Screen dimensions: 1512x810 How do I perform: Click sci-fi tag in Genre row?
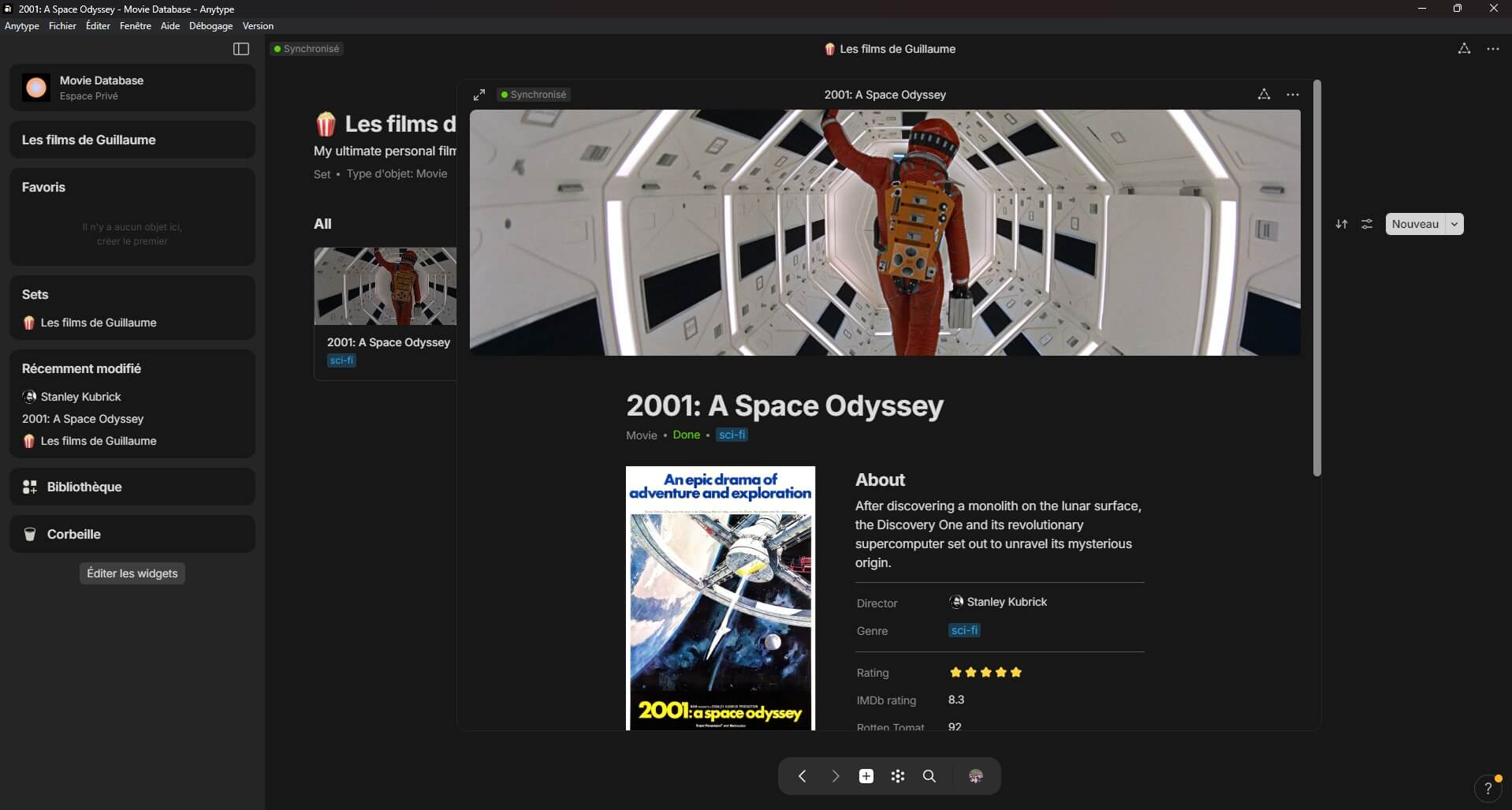pyautogui.click(x=964, y=630)
